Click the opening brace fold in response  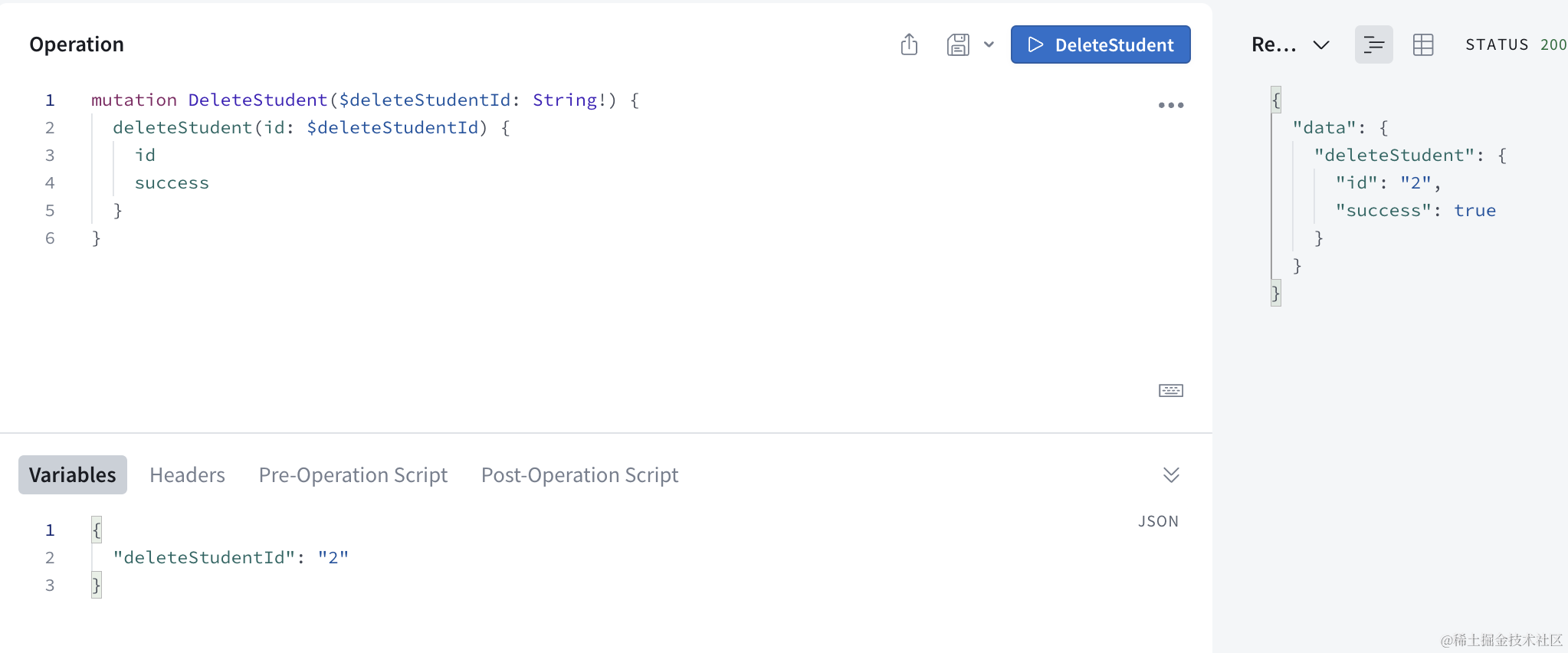(1276, 100)
